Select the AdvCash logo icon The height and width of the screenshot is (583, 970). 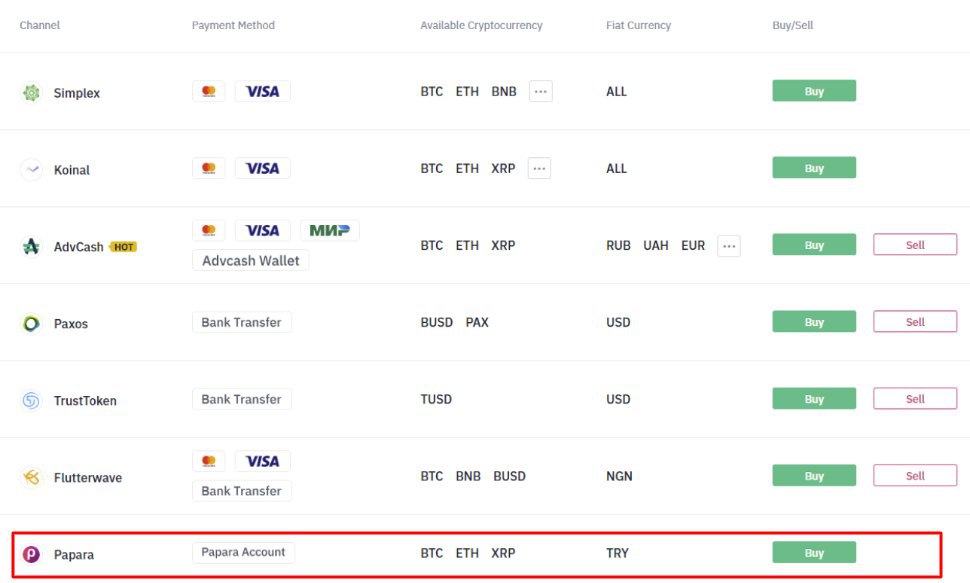click(31, 246)
